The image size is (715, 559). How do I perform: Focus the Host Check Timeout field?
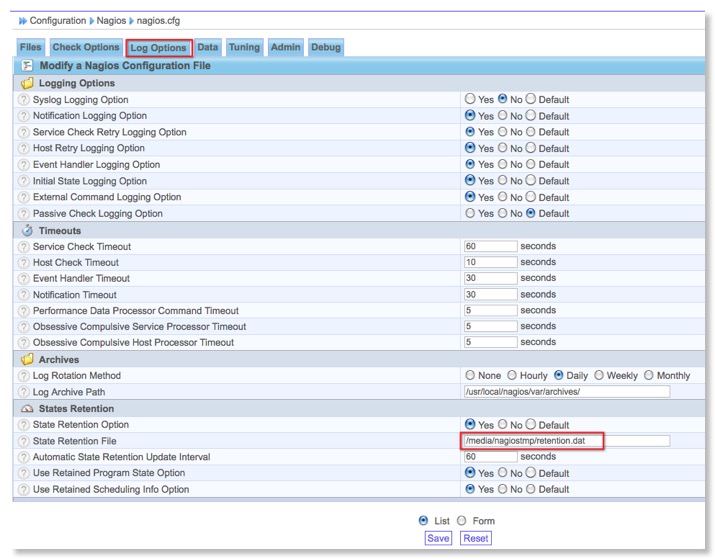[490, 263]
